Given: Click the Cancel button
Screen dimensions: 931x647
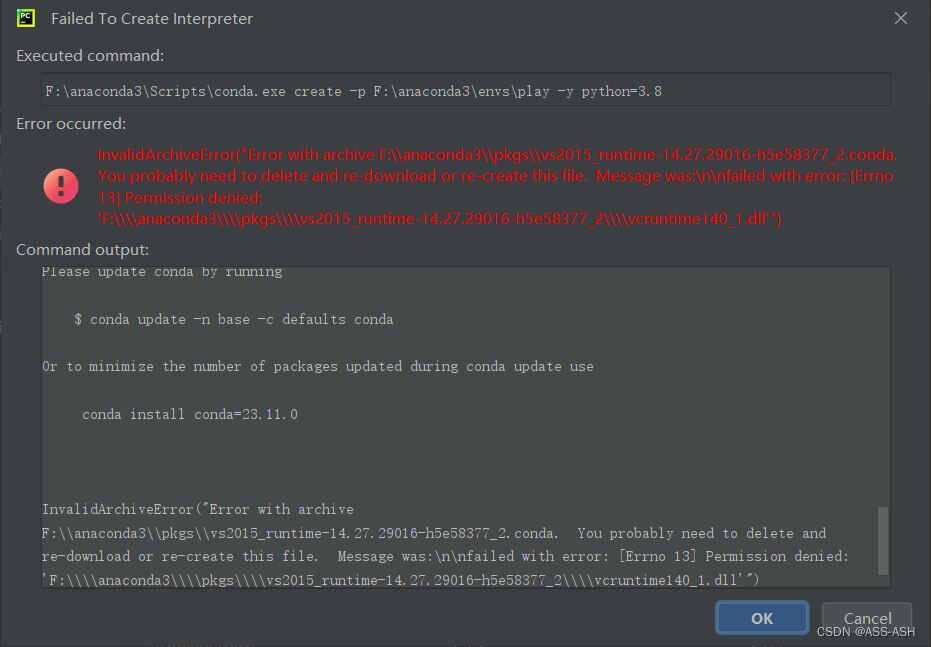Looking at the screenshot, I should pos(866,618).
